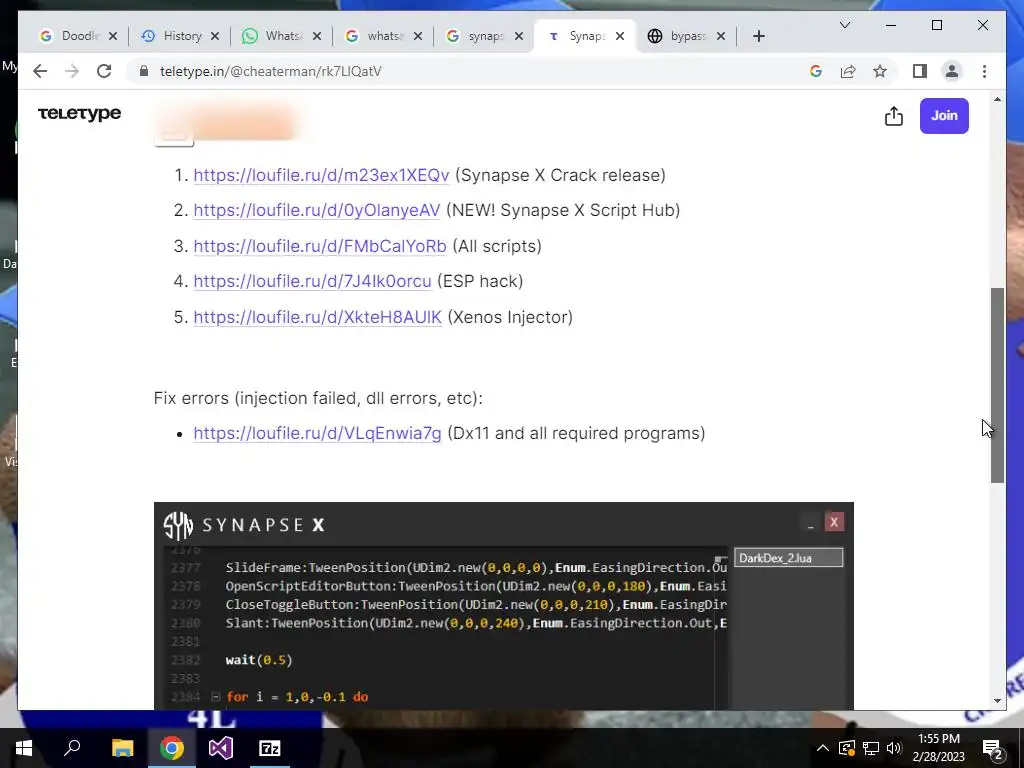Viewport: 1024px width, 768px height.
Task: Click the Join button
Action: coord(944,116)
